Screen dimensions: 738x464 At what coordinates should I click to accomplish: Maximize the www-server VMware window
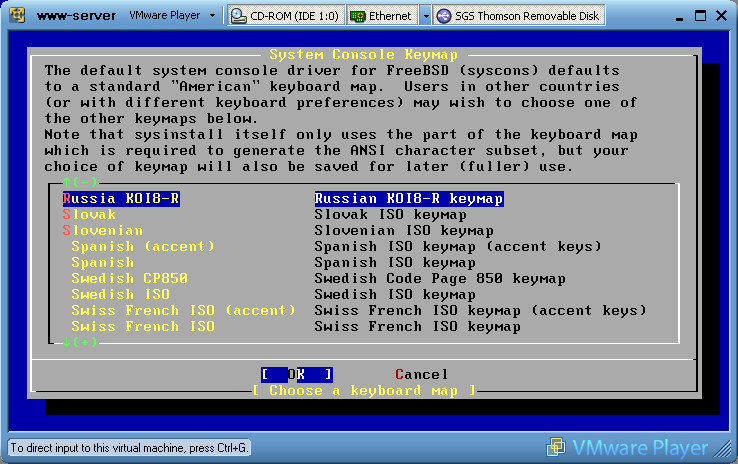(x=700, y=16)
